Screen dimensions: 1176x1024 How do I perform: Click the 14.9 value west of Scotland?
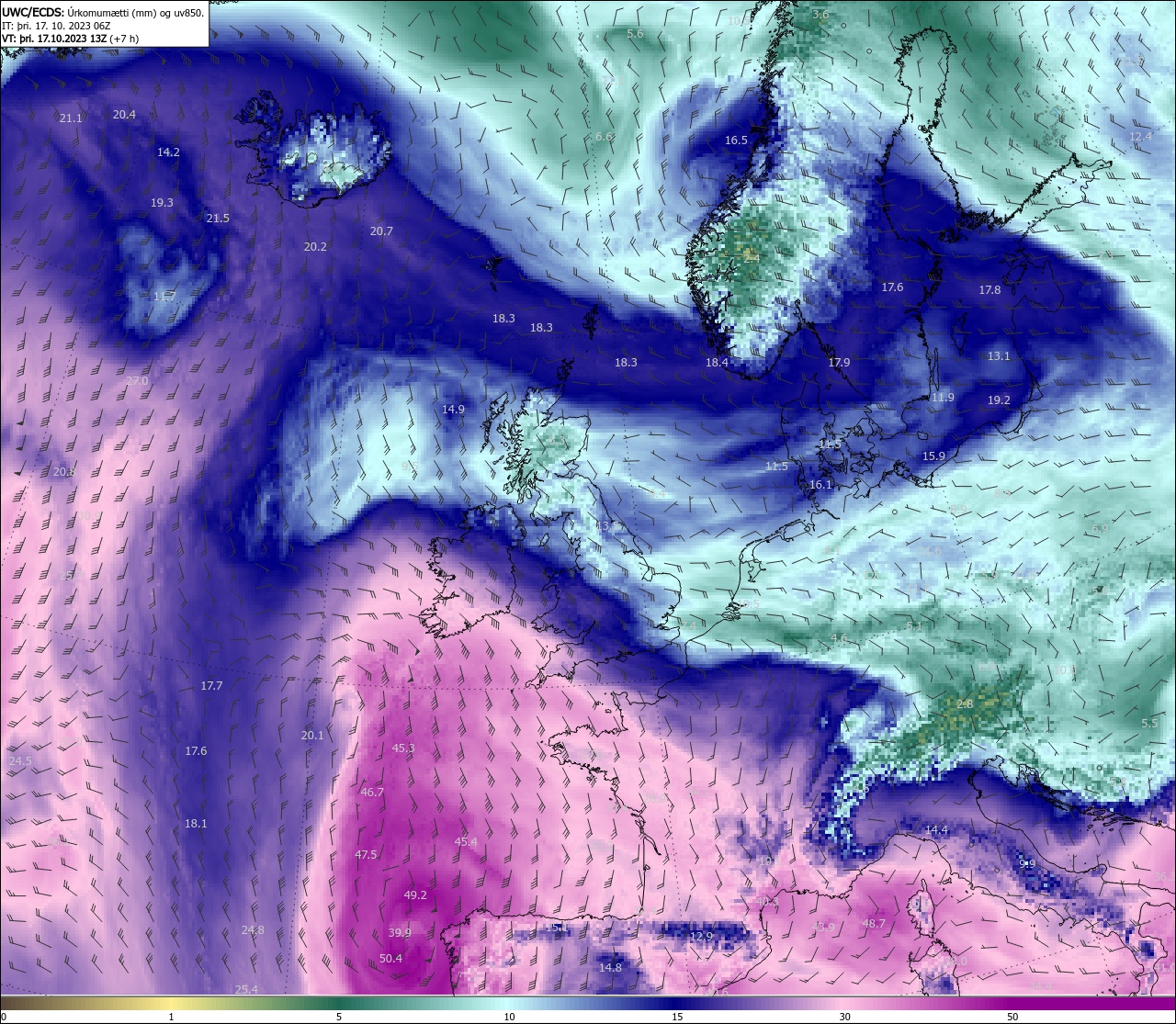453,410
